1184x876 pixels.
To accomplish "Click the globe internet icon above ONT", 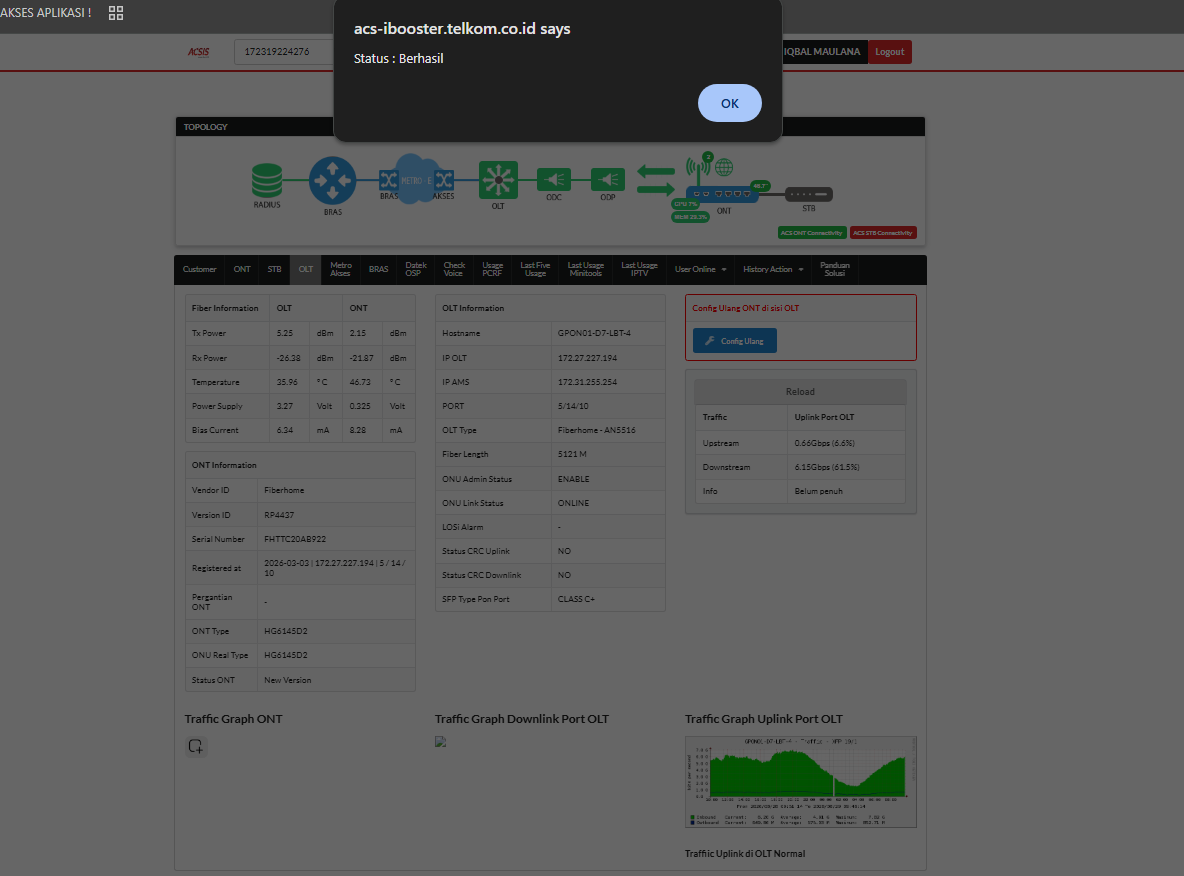I will 724,167.
